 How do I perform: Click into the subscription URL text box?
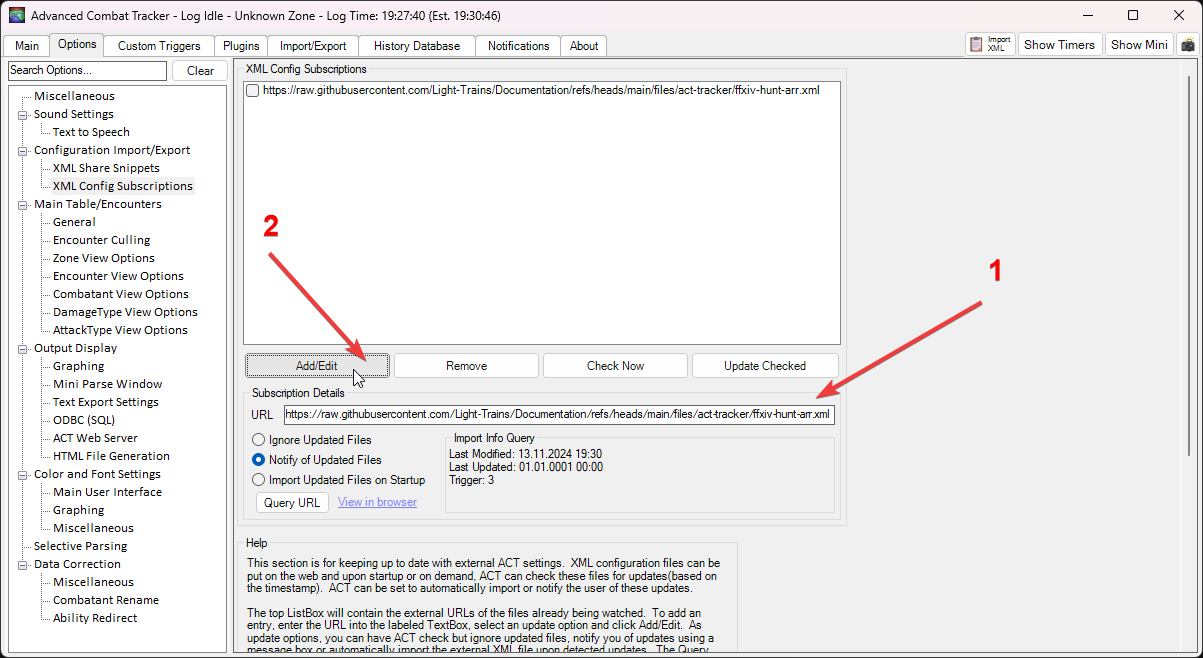click(x=559, y=414)
